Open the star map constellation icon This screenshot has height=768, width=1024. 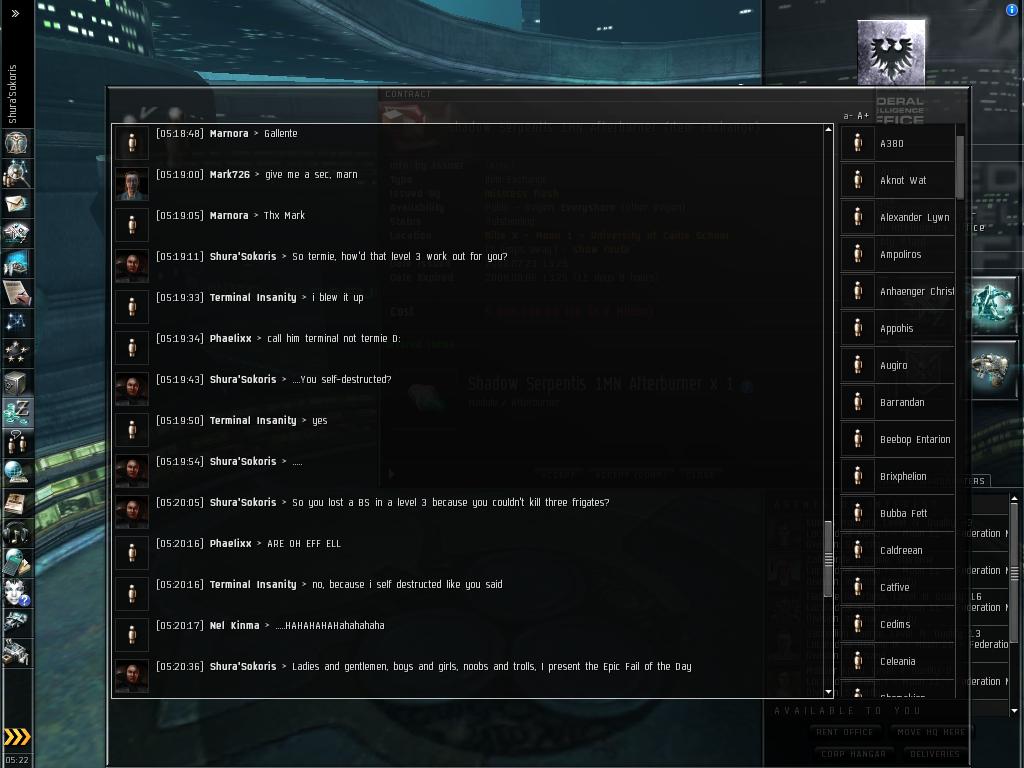pyautogui.click(x=16, y=322)
